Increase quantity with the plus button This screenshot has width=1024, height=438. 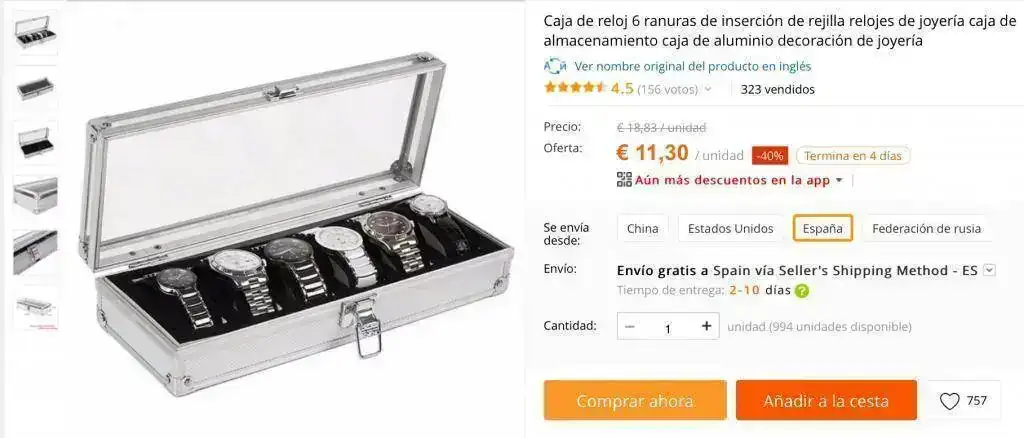(706, 326)
